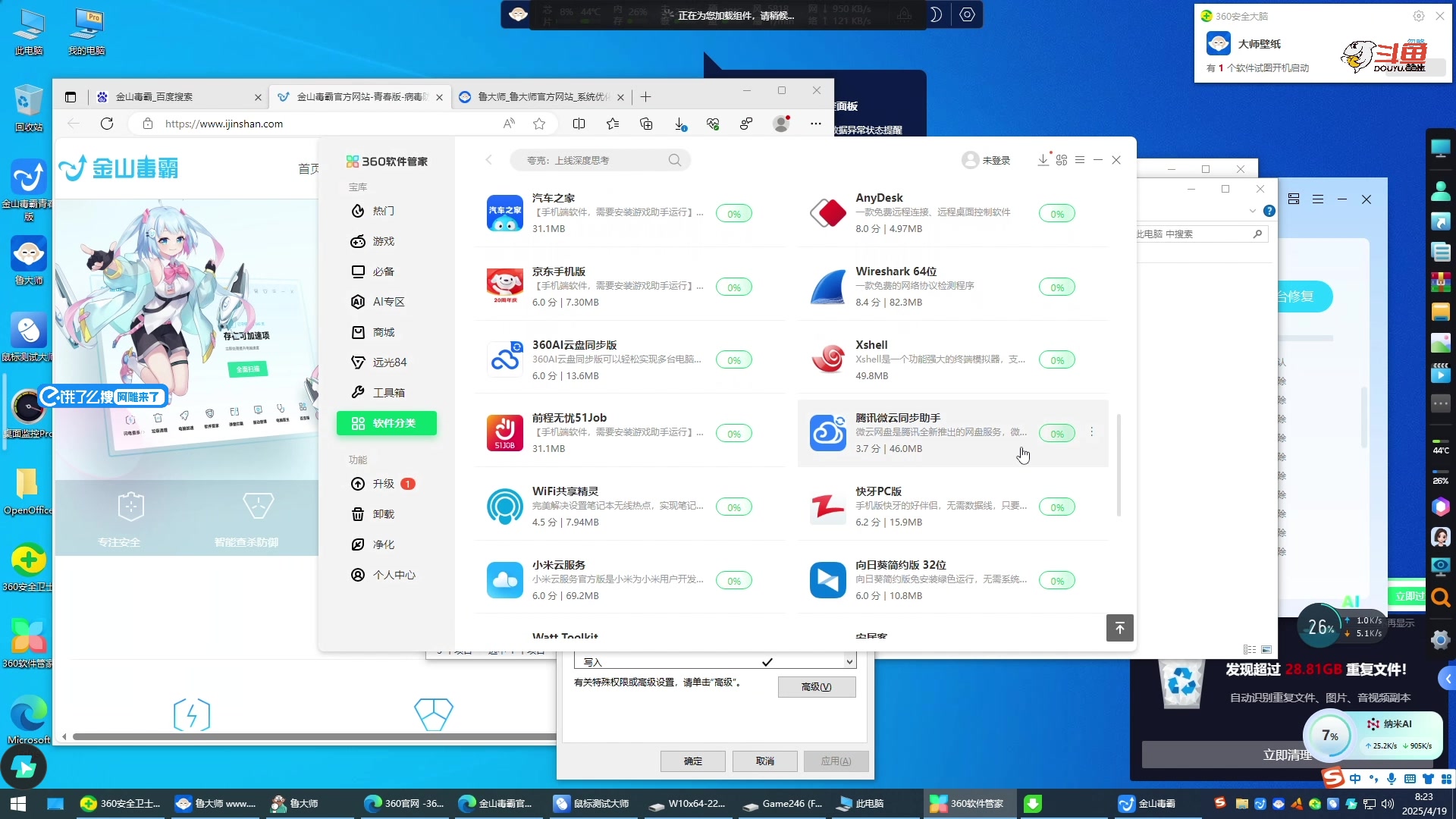This screenshot has width=1456, height=819.
Task: Open 工具箱 in the sidebar
Action: coord(387,393)
